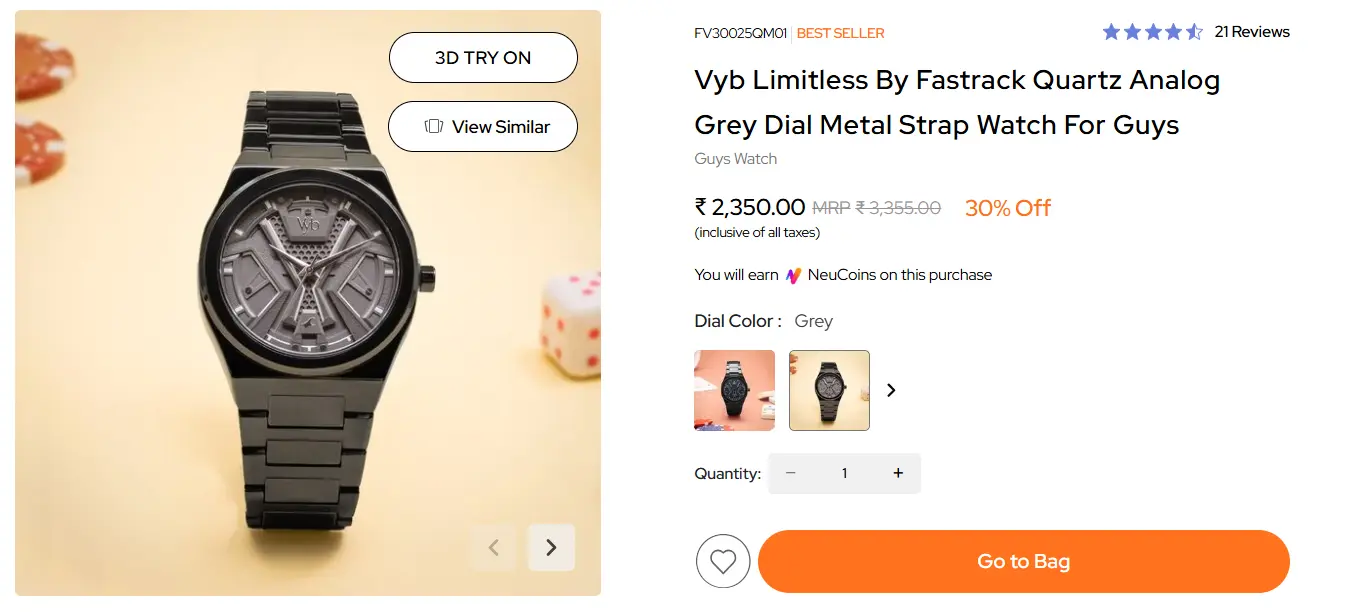Screen dimensions: 1347x612
Task: Add the watch to wishlist via heart icon
Action: [723, 561]
